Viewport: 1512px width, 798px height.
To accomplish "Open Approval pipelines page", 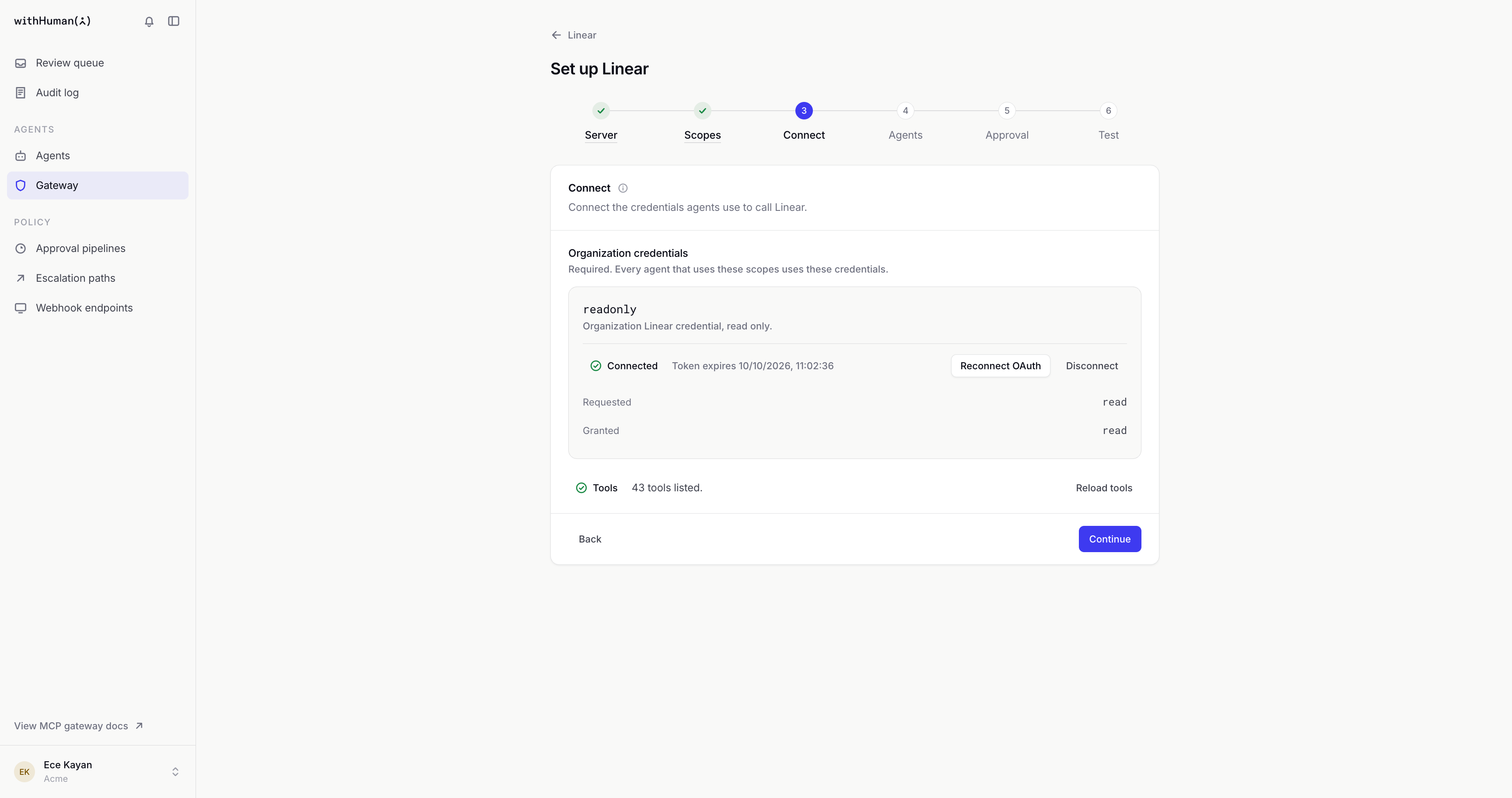I will pyautogui.click(x=98, y=249).
